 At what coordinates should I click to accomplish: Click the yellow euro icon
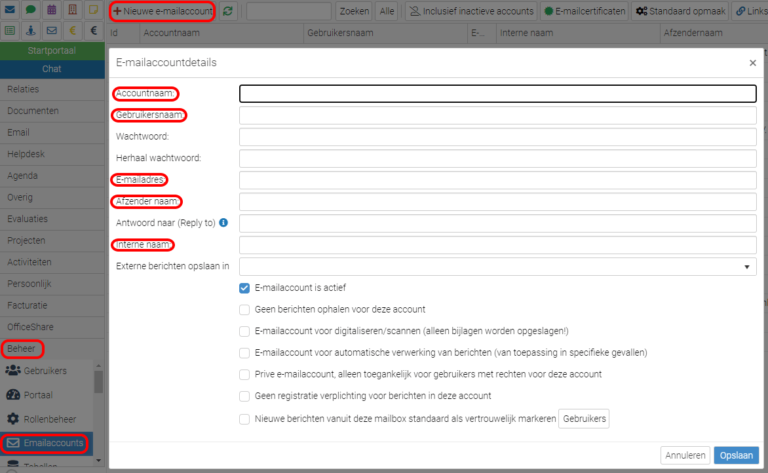tap(72, 31)
